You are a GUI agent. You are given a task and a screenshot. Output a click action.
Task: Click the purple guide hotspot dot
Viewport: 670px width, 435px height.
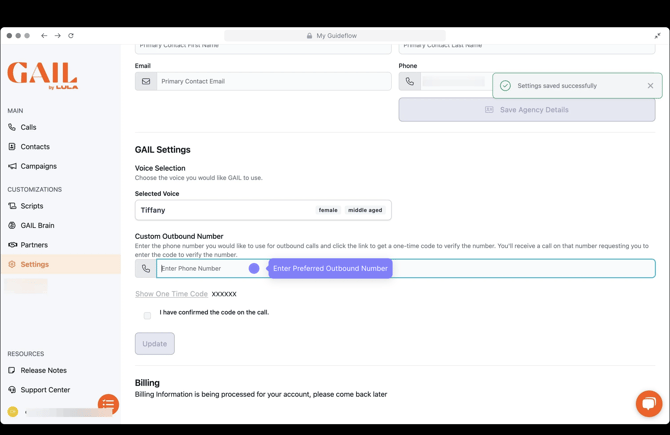tap(254, 268)
